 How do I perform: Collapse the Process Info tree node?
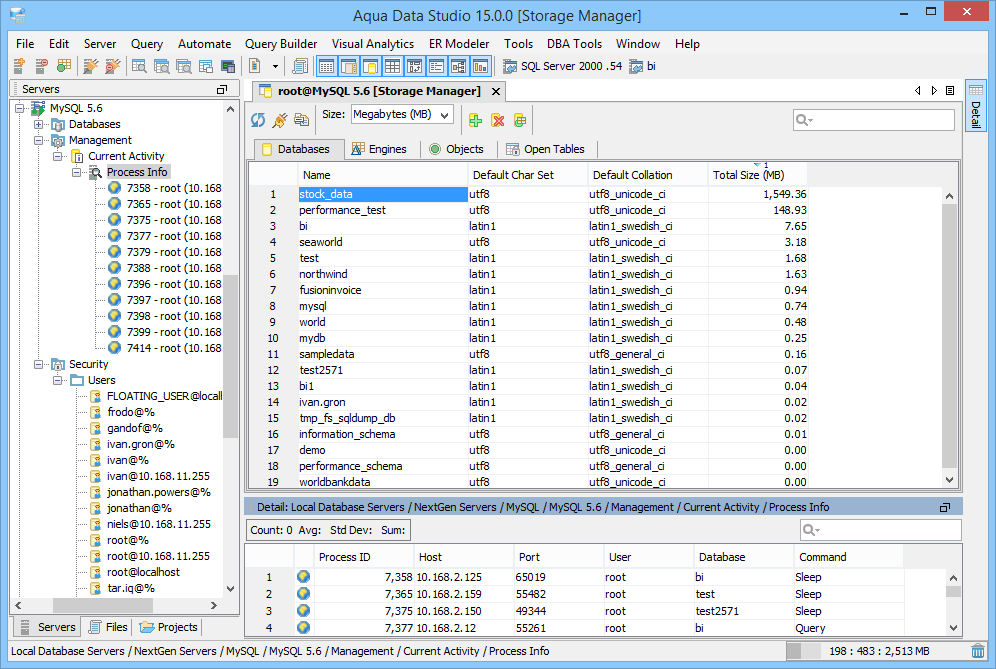[77, 171]
